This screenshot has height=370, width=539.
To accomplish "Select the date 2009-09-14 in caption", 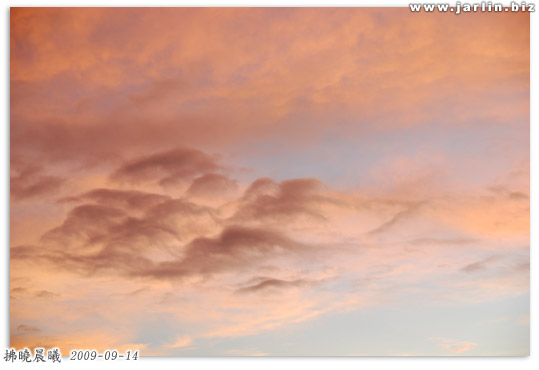I will (104, 356).
